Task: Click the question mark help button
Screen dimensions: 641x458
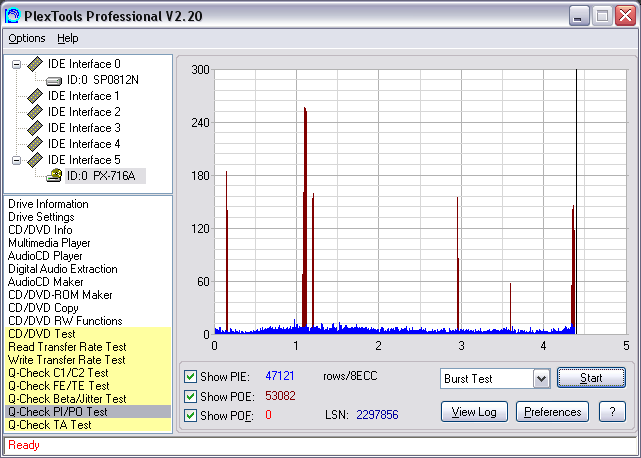Action: coord(612,412)
